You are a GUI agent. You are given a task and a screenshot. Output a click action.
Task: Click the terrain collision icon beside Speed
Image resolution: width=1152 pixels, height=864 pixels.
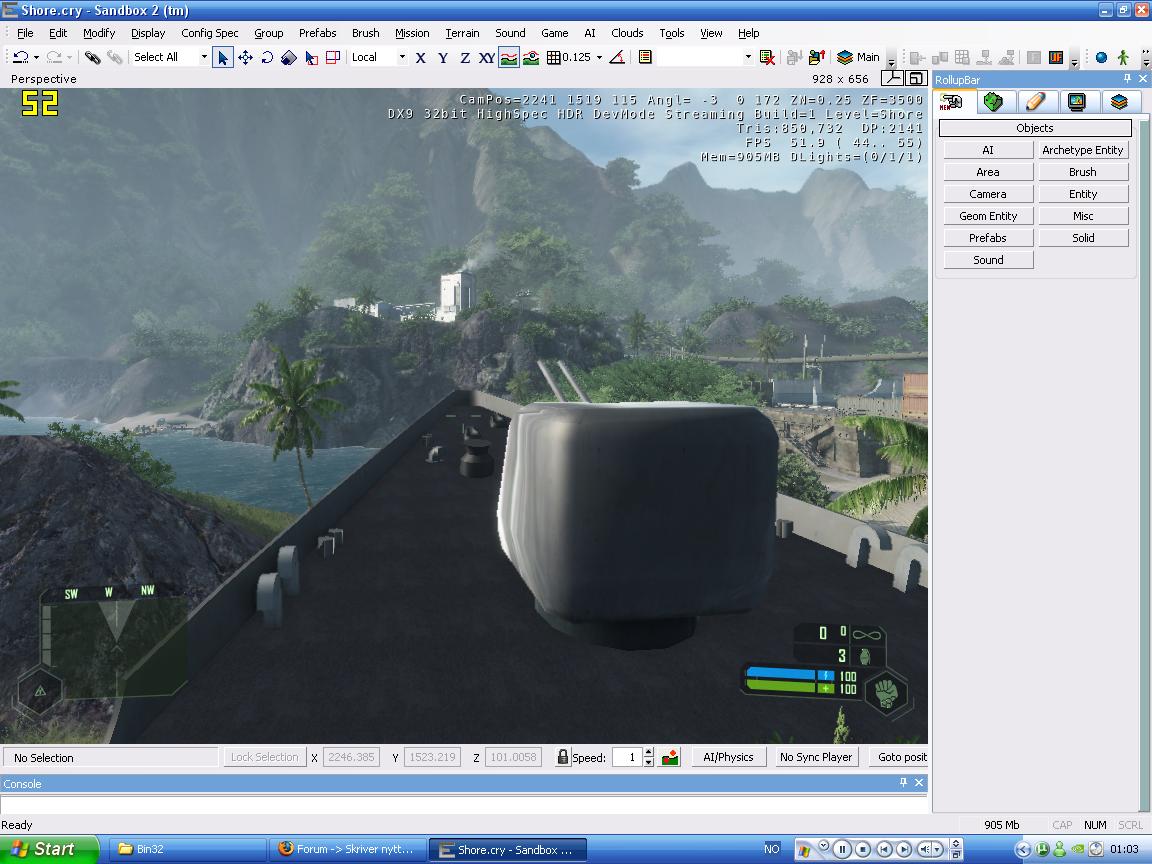tap(670, 757)
